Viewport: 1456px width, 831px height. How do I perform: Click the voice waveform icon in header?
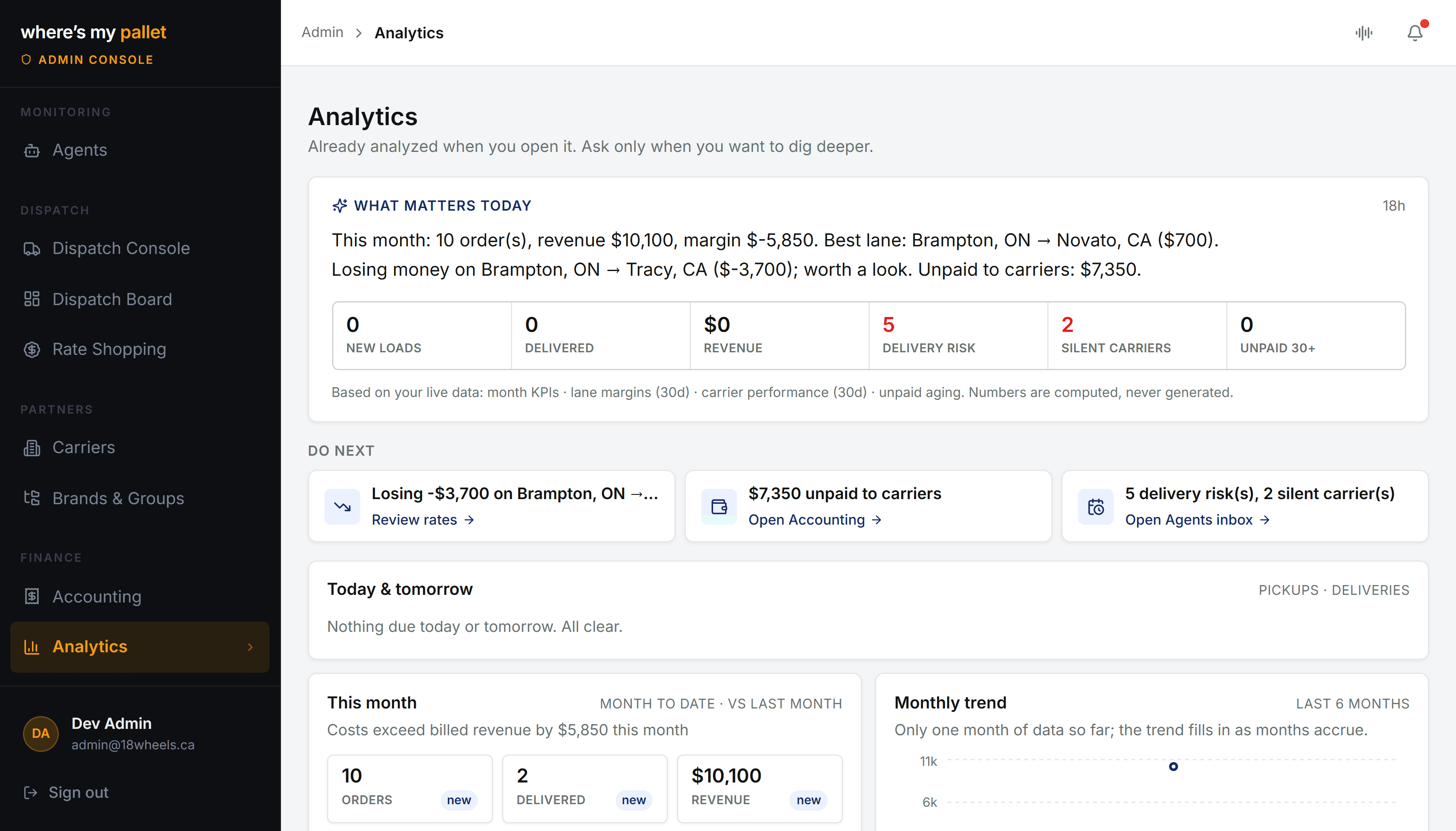(1364, 33)
